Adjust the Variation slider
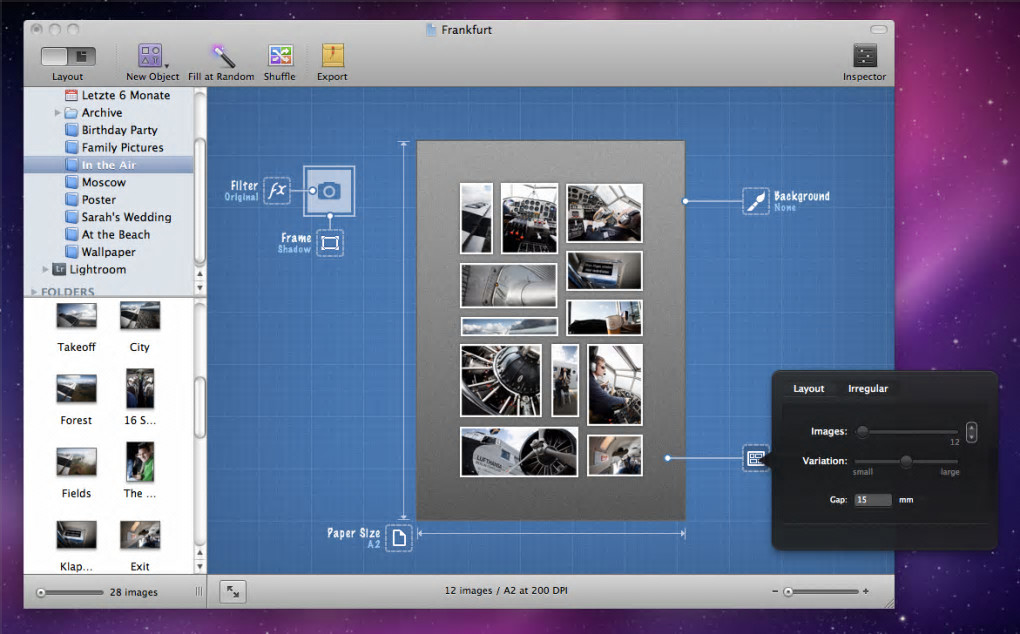 point(906,461)
